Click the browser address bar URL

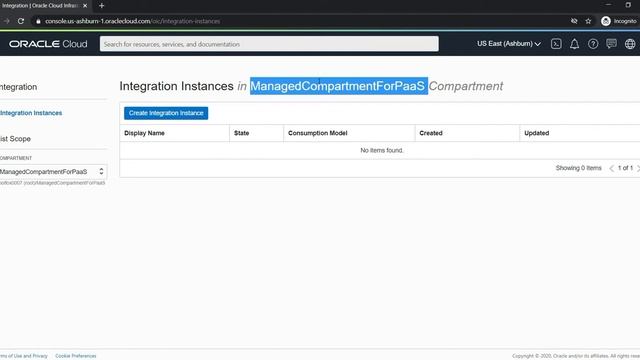133,21
